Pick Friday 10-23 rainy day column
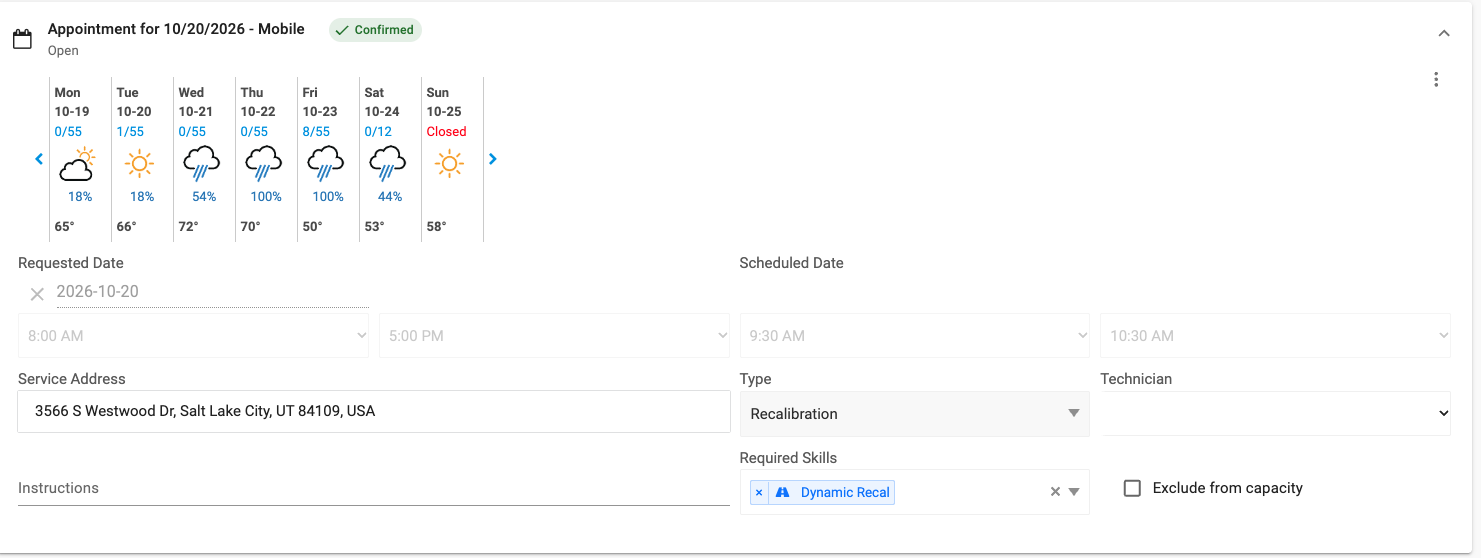 coord(328,159)
